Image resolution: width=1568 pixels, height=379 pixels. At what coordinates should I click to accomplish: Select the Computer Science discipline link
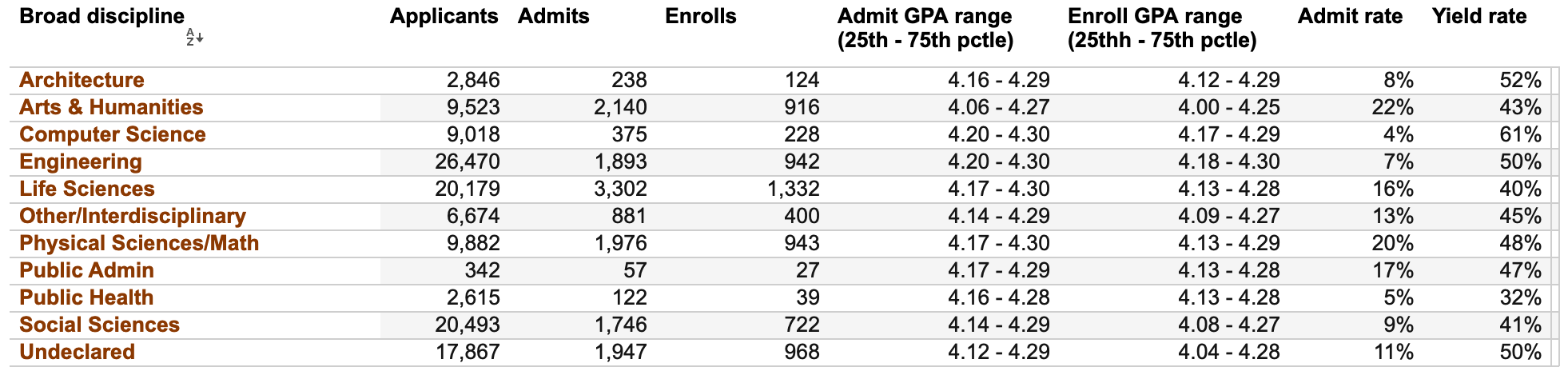click(113, 134)
